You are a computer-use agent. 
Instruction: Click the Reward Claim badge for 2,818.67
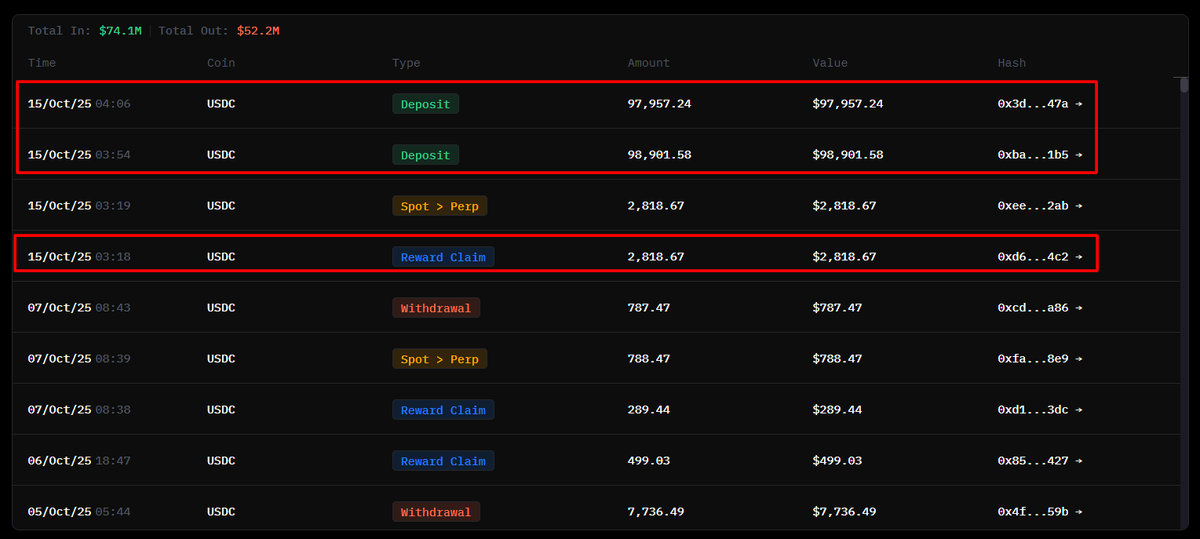point(443,257)
